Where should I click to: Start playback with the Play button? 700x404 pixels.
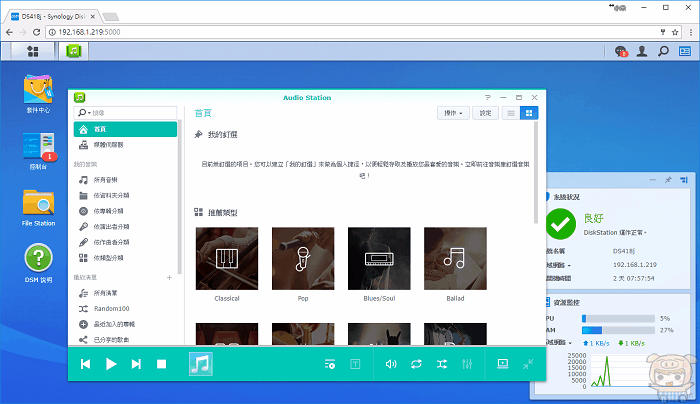pyautogui.click(x=111, y=364)
